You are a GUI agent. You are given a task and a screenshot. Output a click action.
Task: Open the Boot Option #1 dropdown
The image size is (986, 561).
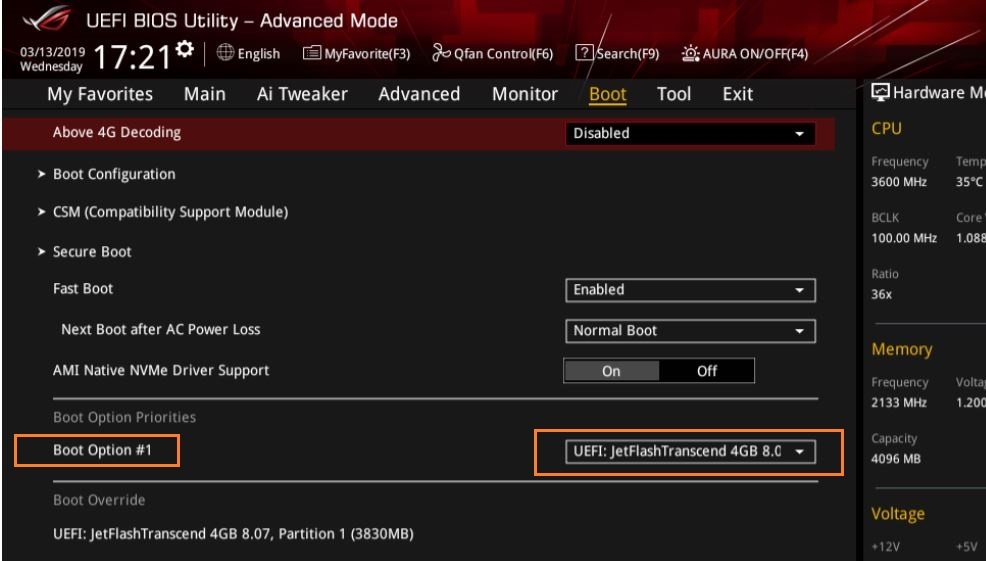point(690,452)
